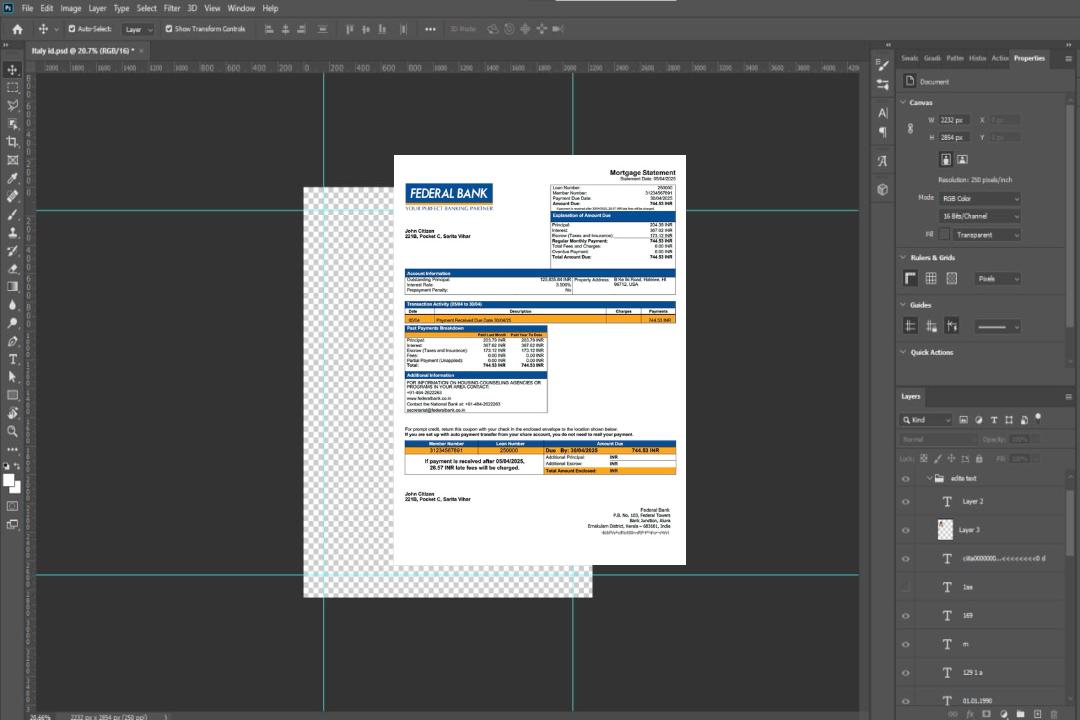
Task: Toggle Auto-Select checkbox
Action: [x=72, y=29]
